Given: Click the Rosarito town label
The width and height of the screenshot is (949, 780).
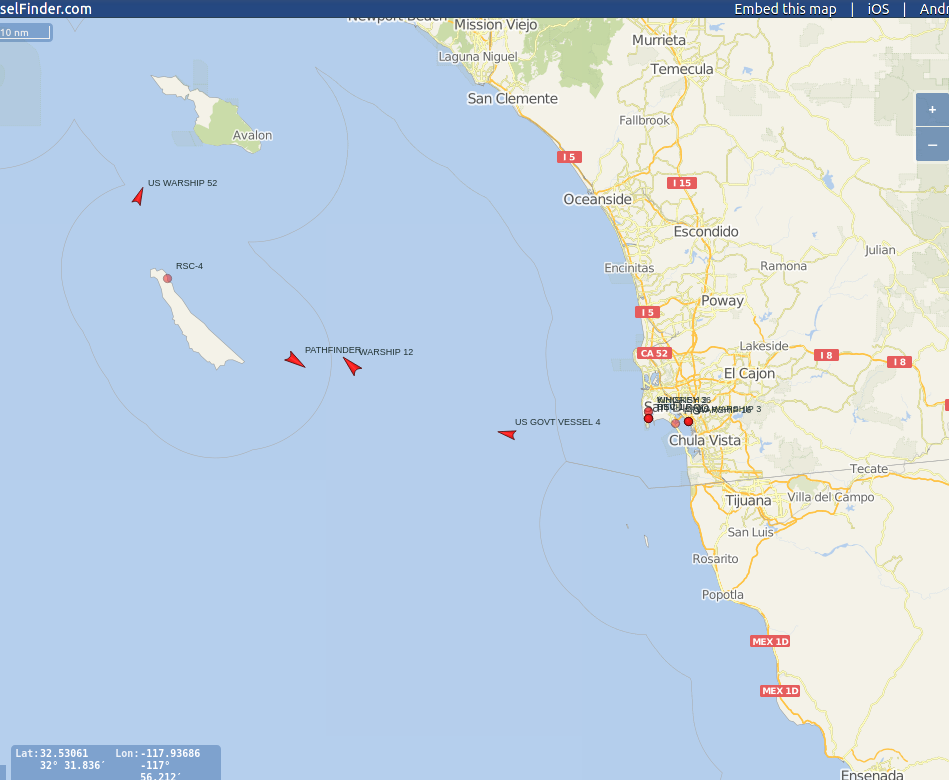Looking at the screenshot, I should (715, 559).
